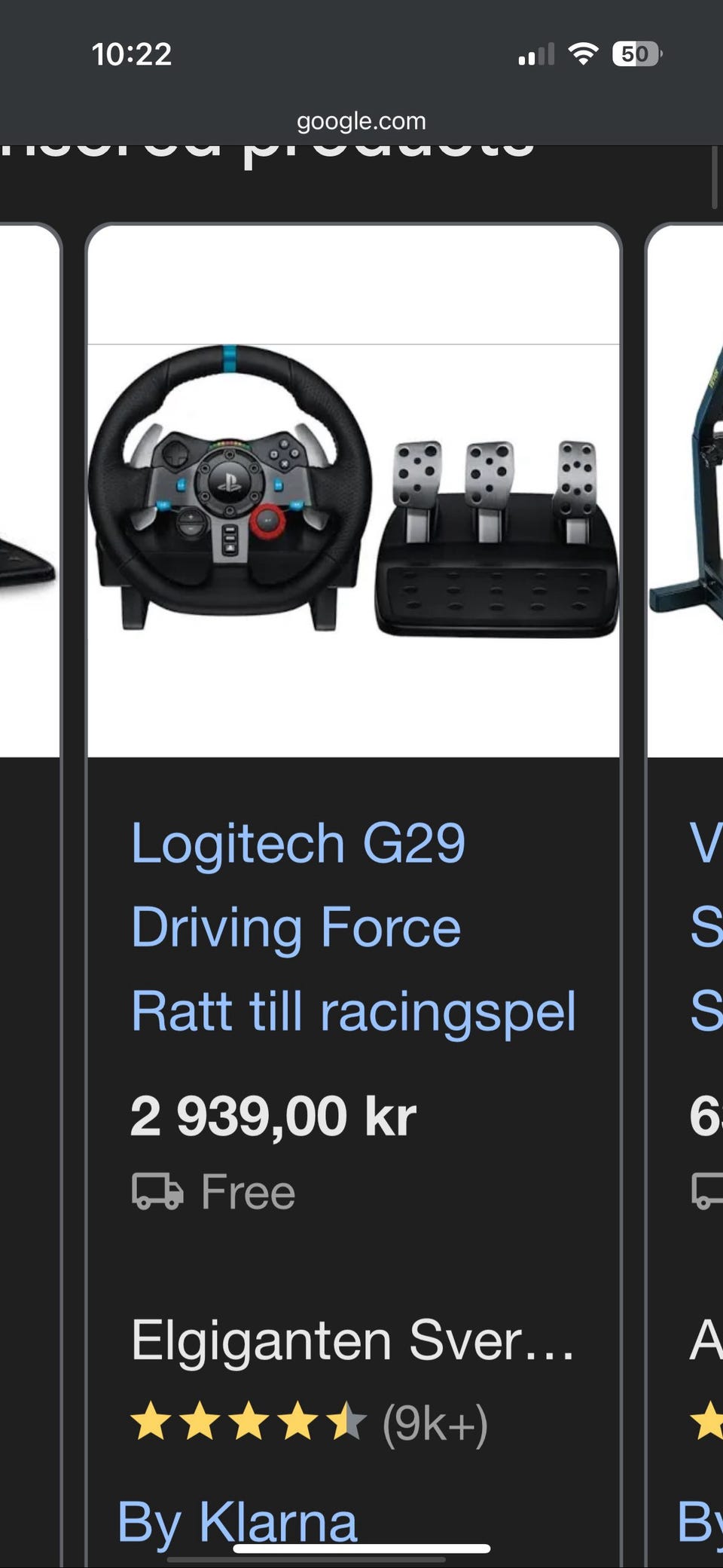Tap the partially visible left product image

click(x=29, y=490)
